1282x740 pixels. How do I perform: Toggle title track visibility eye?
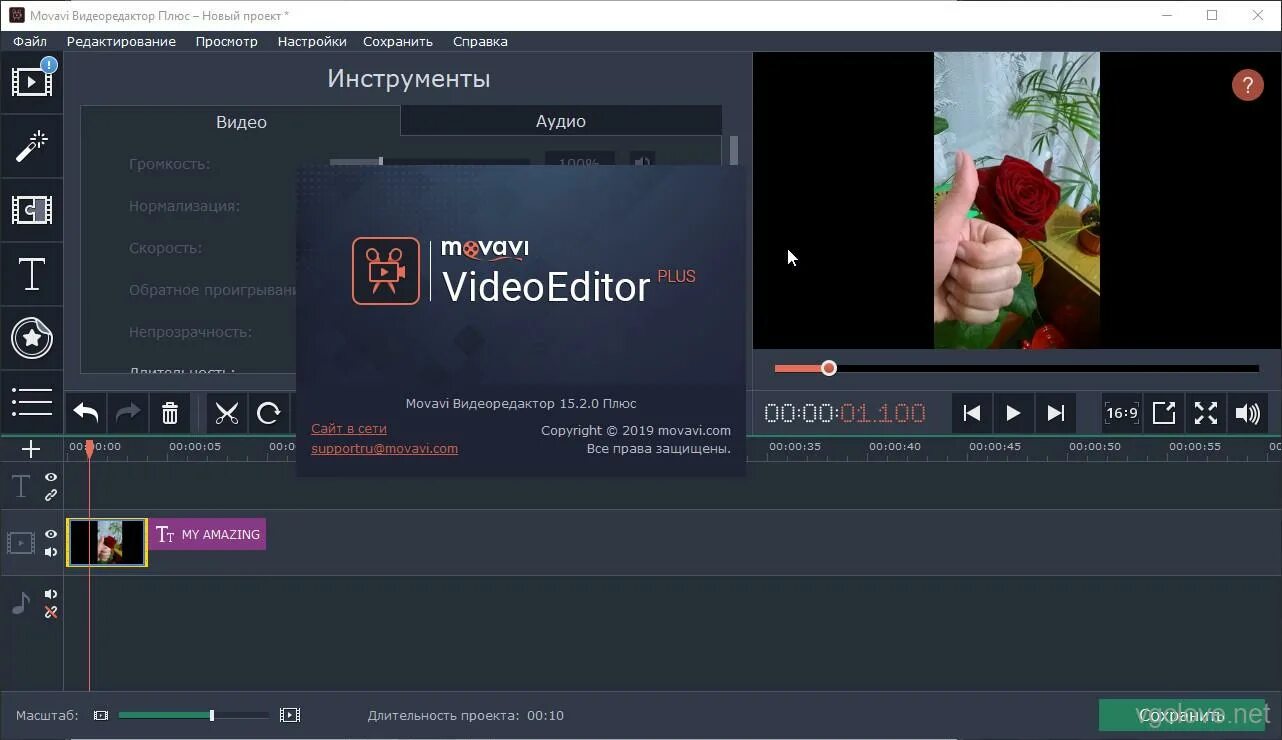(x=51, y=478)
